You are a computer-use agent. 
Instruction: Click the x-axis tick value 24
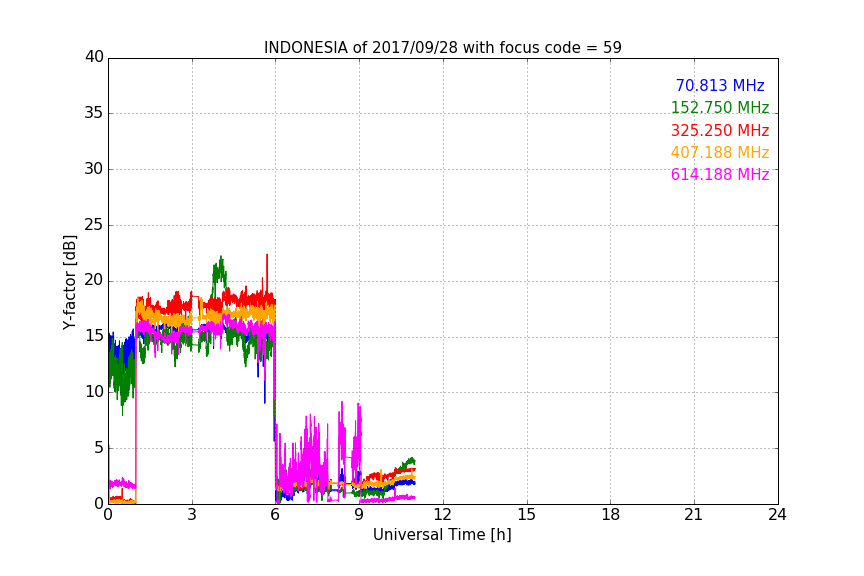click(777, 515)
